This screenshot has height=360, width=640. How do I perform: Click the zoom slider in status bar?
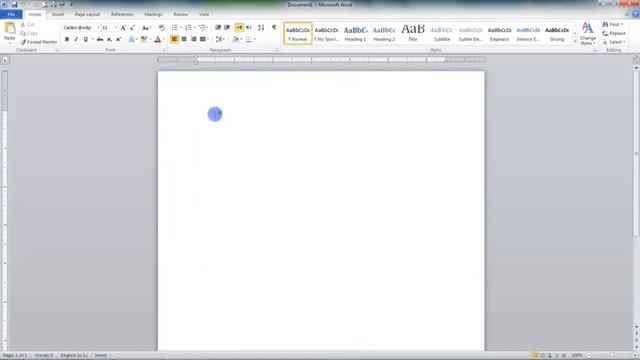pyautogui.click(x=611, y=356)
